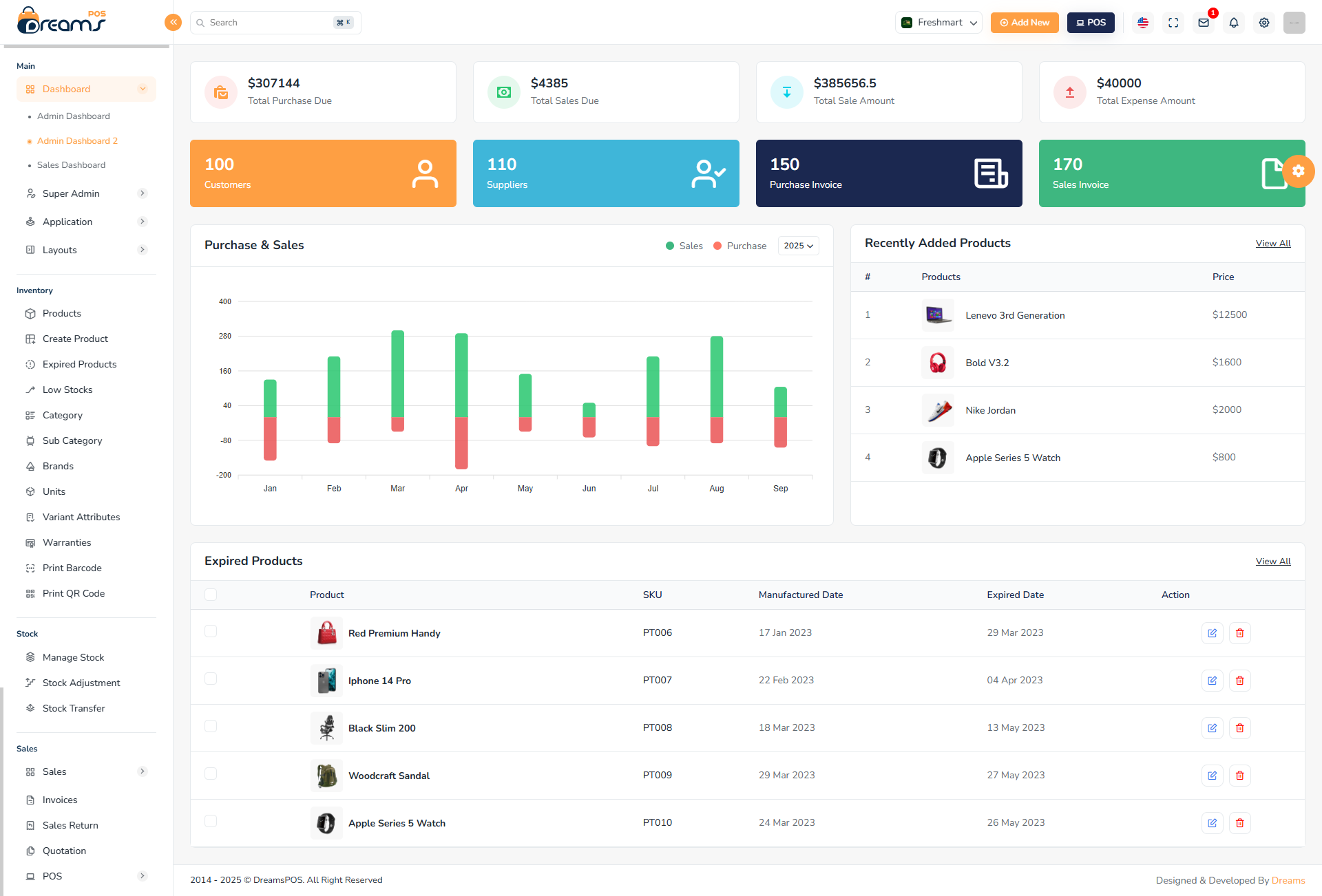Open Print Barcode from the sidebar
Screen dimensions: 1322x896
[x=71, y=568]
